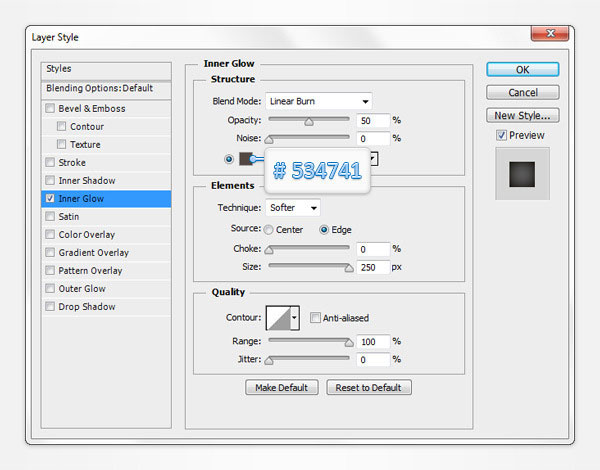The width and height of the screenshot is (600, 470).
Task: Click the Range slider handle
Action: tap(349, 343)
